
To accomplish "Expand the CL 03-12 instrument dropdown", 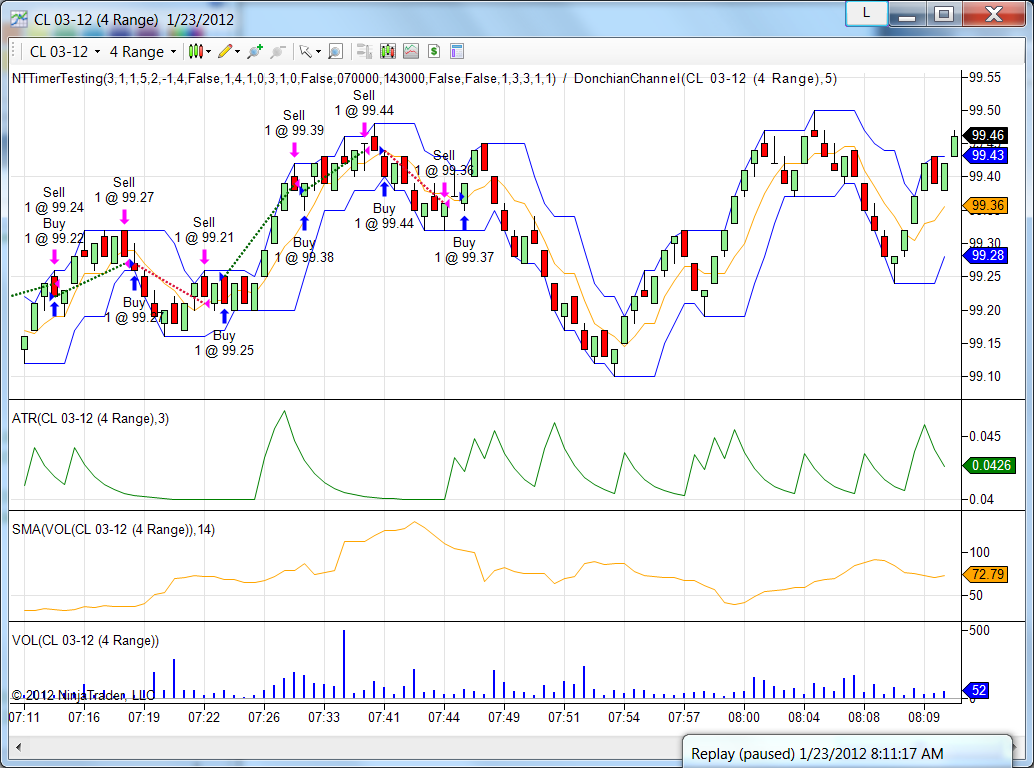I will (98, 52).
